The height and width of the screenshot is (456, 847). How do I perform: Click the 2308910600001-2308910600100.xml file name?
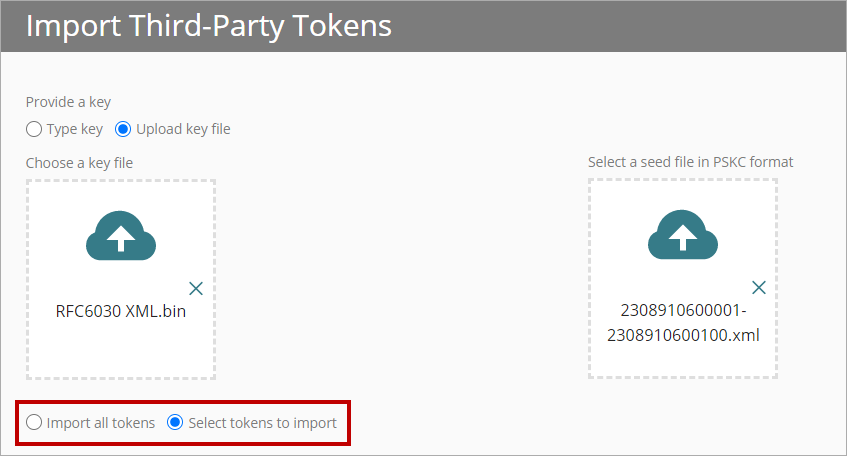[682, 323]
